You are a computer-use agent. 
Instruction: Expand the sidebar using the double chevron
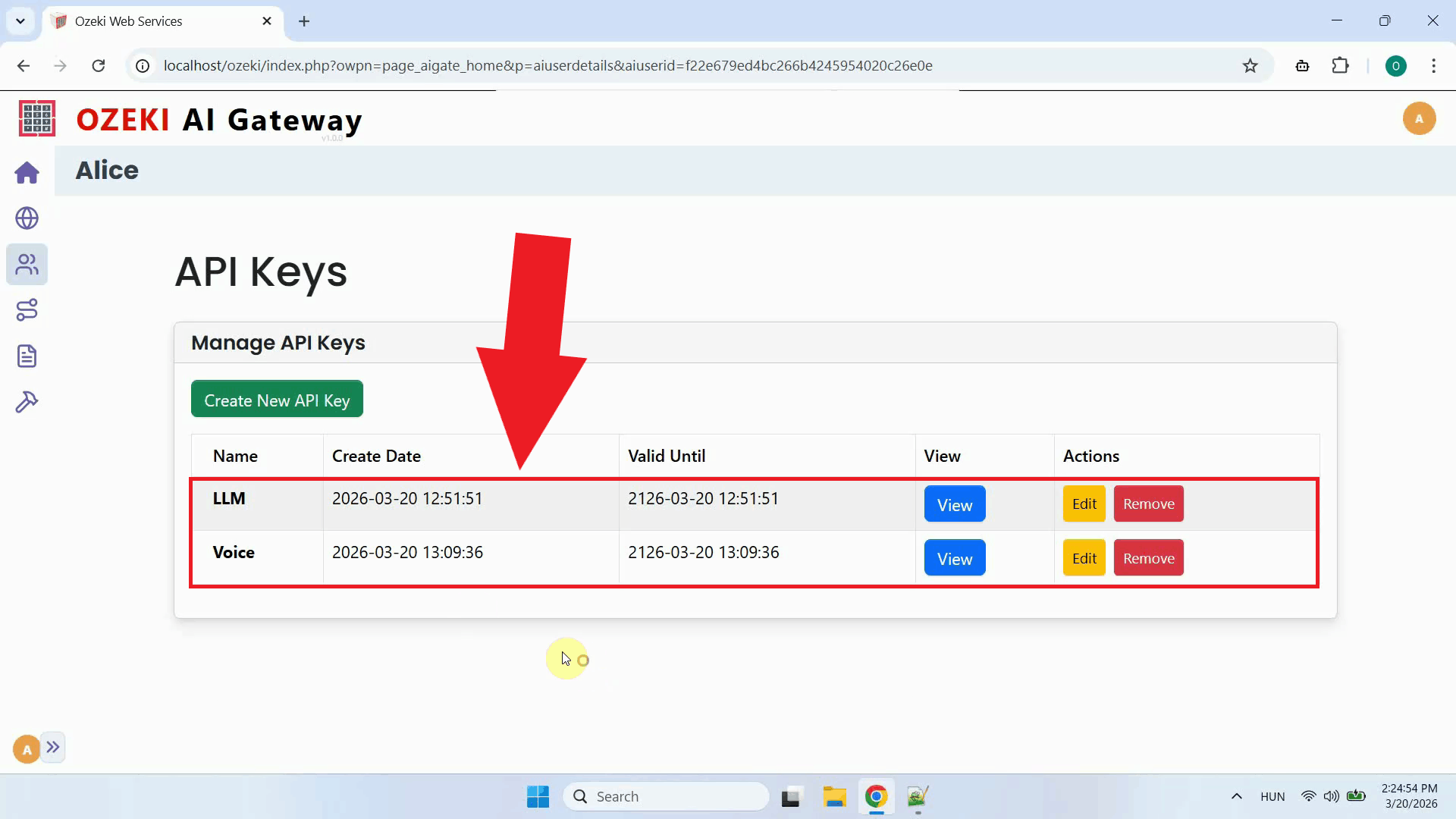click(x=53, y=747)
